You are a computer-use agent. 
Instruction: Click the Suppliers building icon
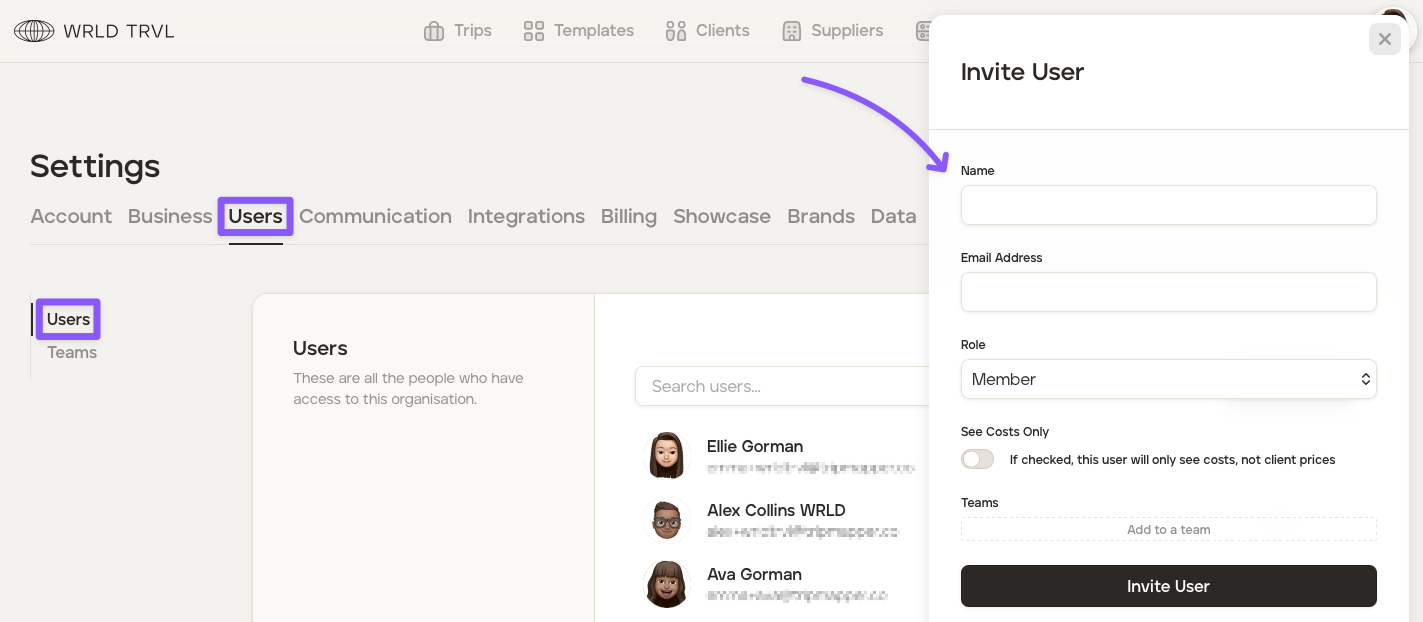pos(792,31)
